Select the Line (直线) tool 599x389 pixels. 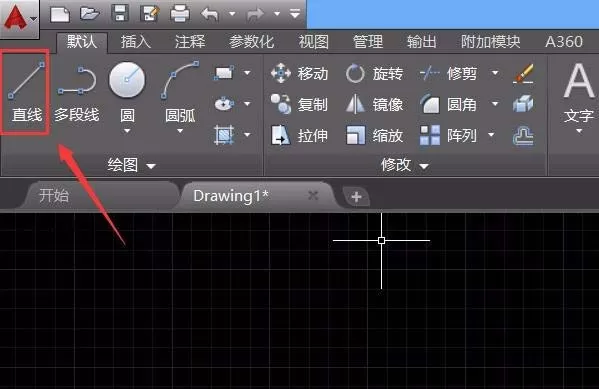coord(26,92)
